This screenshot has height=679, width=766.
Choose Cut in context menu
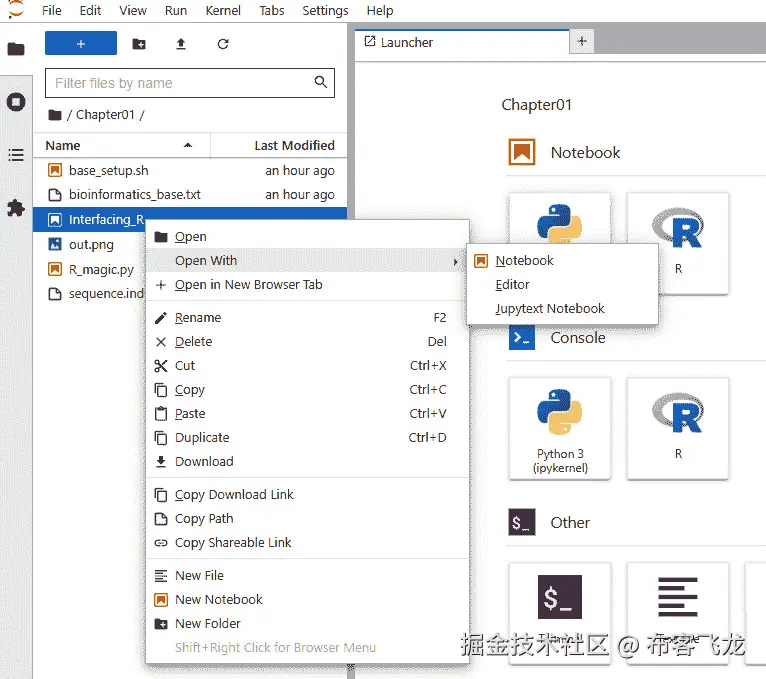coord(307,365)
